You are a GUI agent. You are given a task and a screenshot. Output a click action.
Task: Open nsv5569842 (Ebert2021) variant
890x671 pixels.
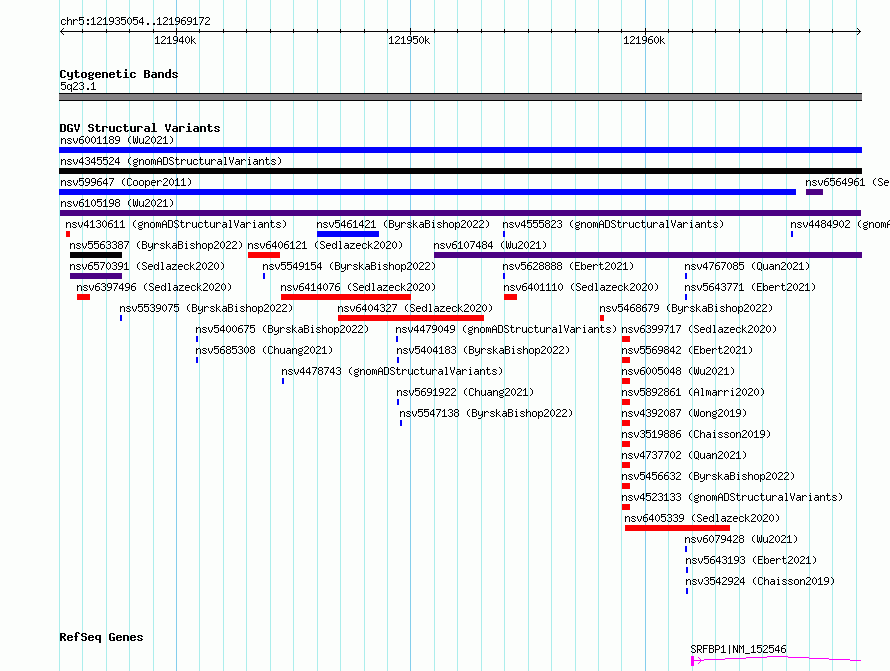click(687, 350)
